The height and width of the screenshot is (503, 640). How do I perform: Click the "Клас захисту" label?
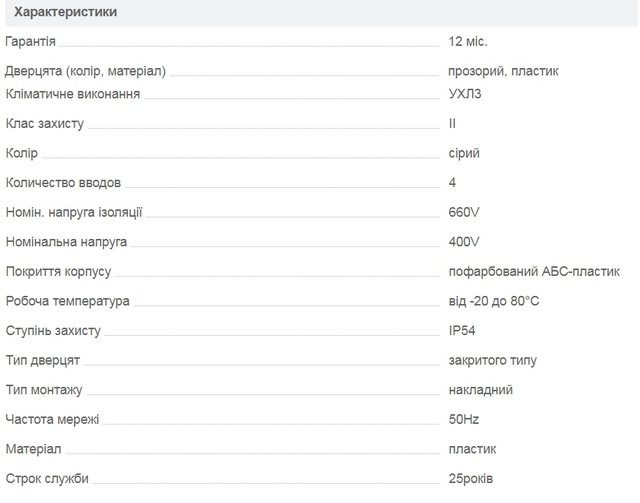pyautogui.click(x=45, y=124)
